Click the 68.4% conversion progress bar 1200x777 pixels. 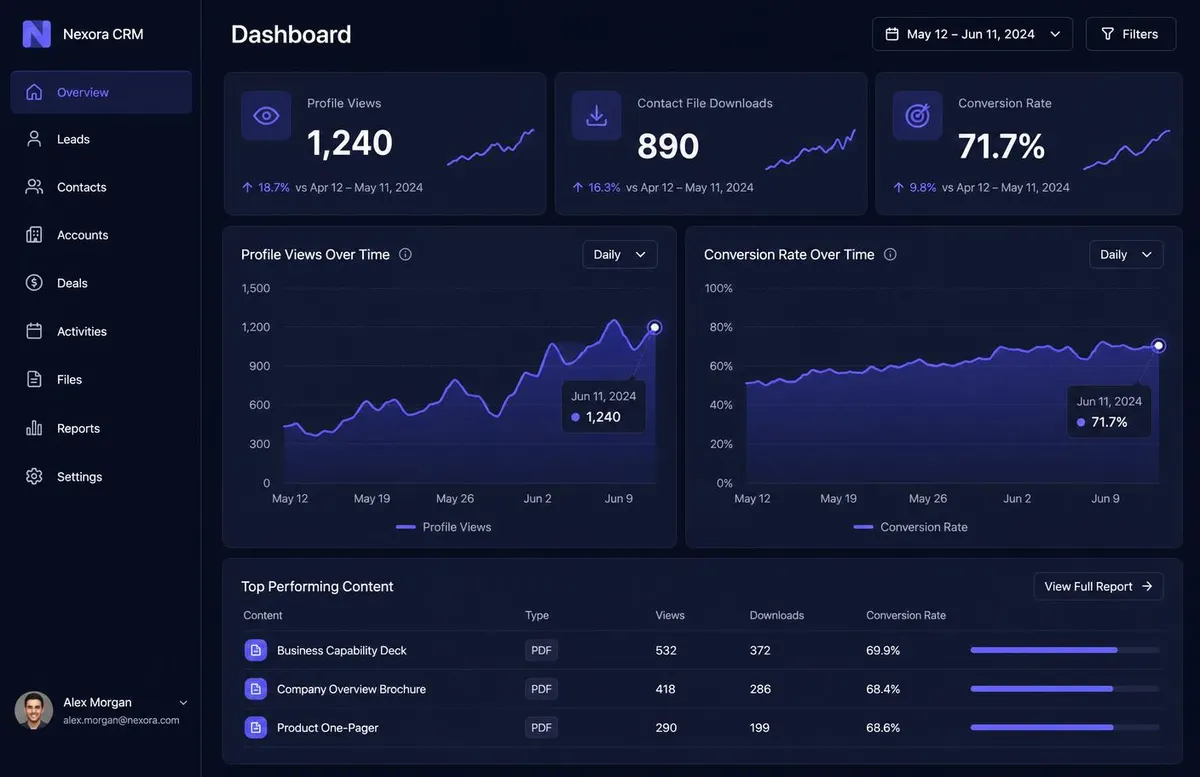[x=1065, y=689]
